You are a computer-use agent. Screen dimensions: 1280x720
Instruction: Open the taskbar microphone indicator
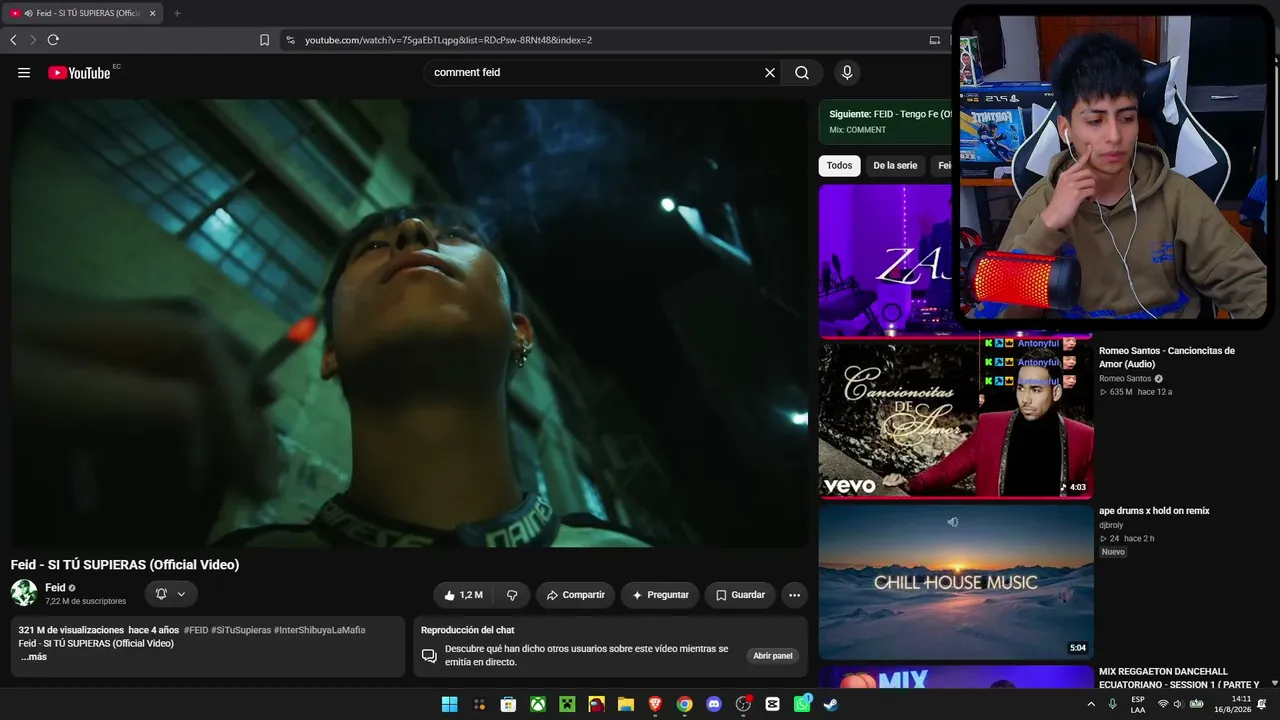(1112, 704)
